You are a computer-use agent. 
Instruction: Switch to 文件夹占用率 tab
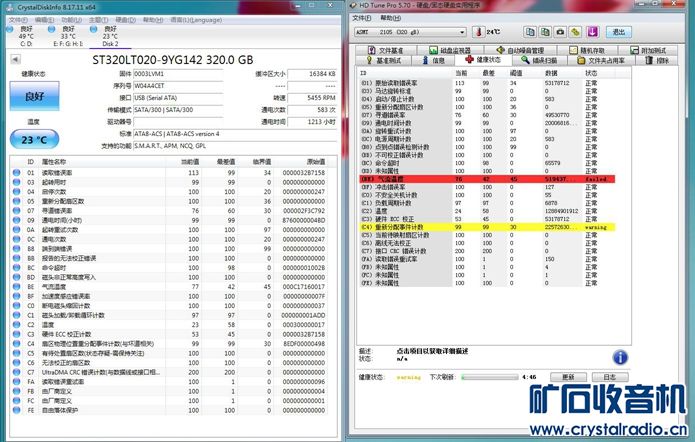601,60
